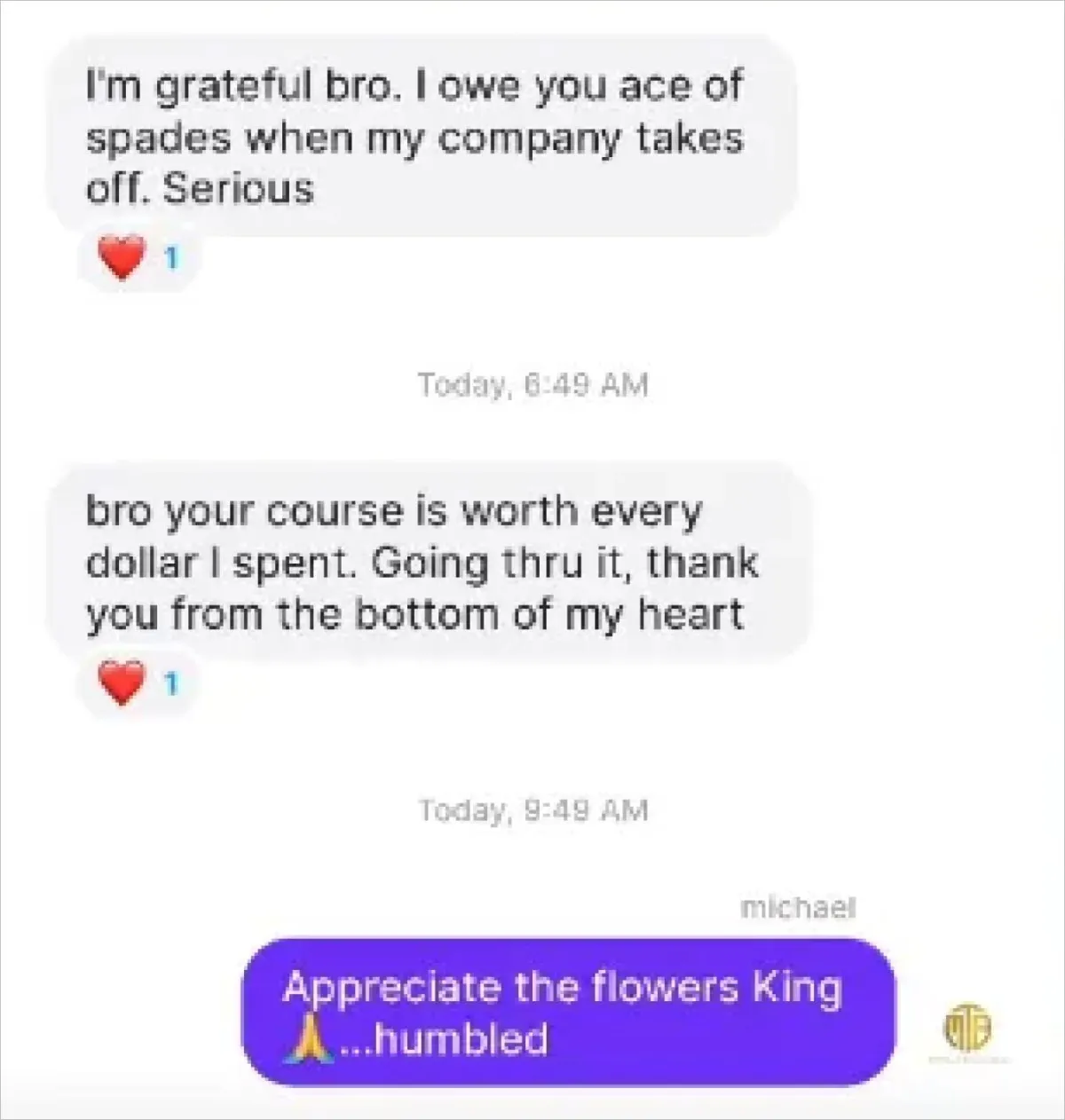Viewport: 1065px width, 1120px height.
Task: Click the "spades when my company takes" line
Action: coord(414,138)
